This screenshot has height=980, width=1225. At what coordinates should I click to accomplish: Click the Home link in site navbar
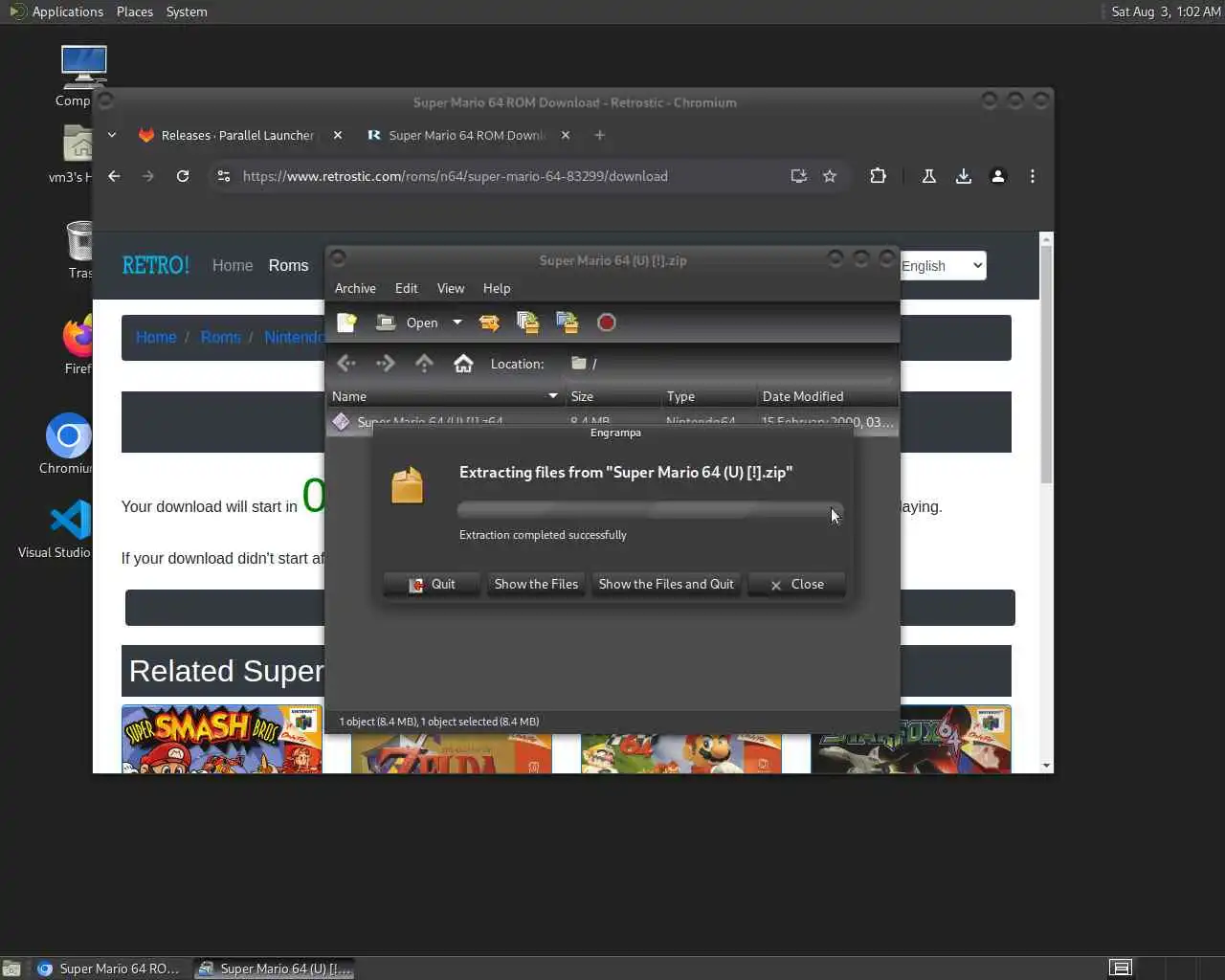[233, 265]
